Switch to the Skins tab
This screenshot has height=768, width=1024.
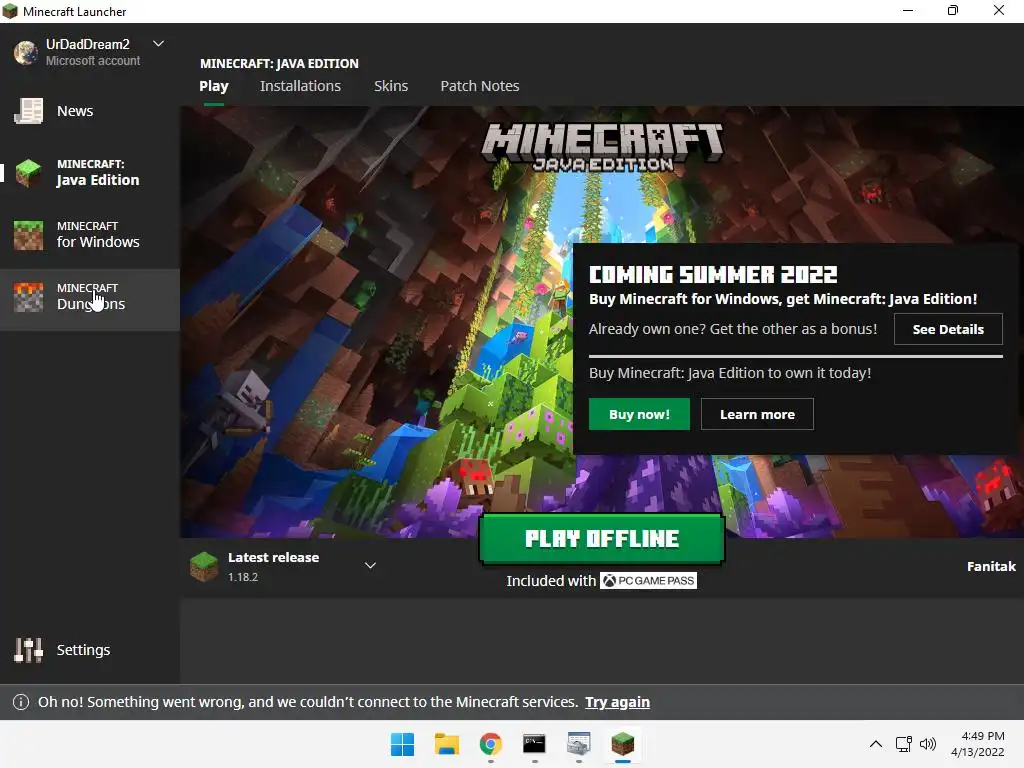[391, 86]
